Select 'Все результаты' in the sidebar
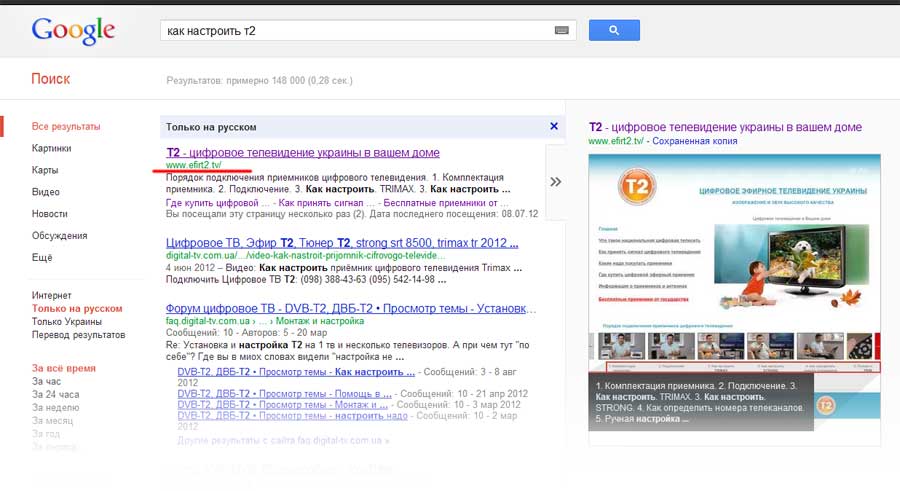 click(x=66, y=126)
